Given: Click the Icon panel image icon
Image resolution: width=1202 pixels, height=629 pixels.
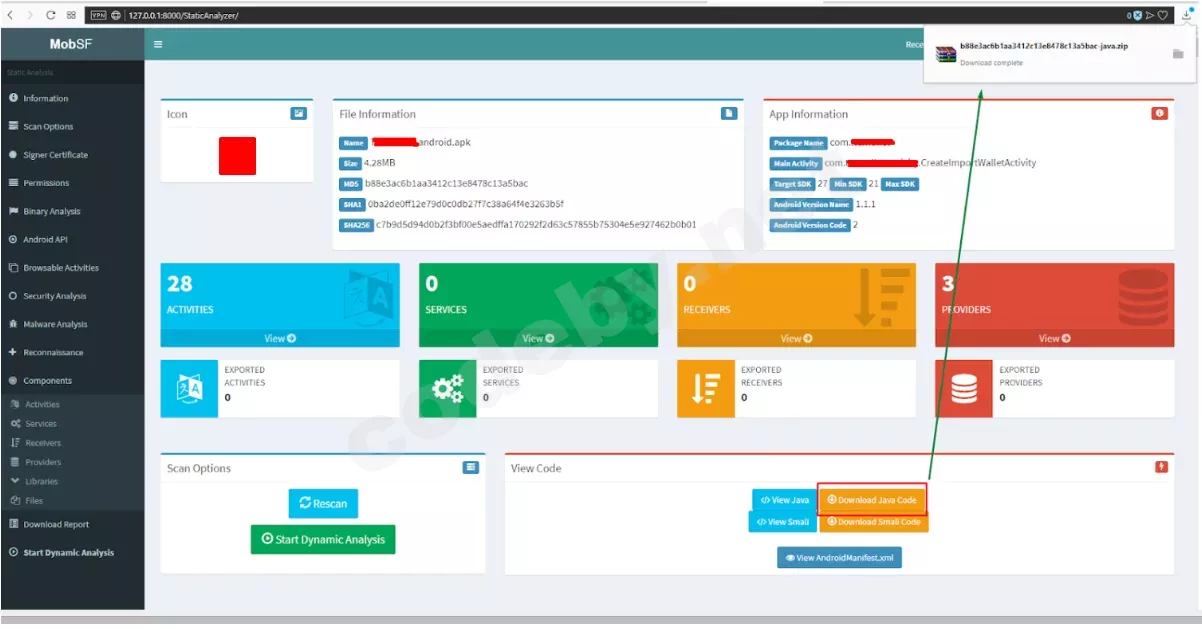Looking at the screenshot, I should 298,114.
